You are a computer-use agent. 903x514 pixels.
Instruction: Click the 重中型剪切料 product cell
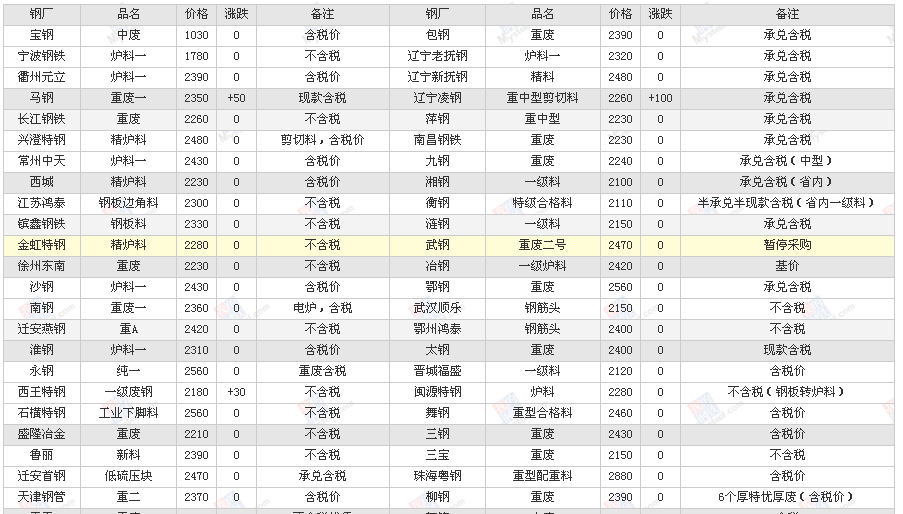542,98
